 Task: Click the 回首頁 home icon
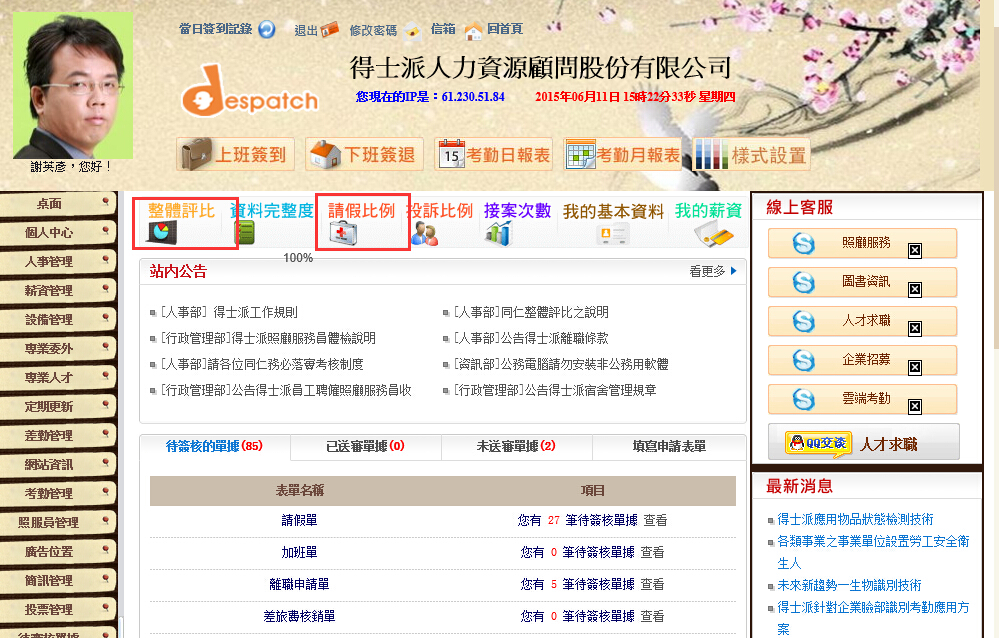coord(474,30)
